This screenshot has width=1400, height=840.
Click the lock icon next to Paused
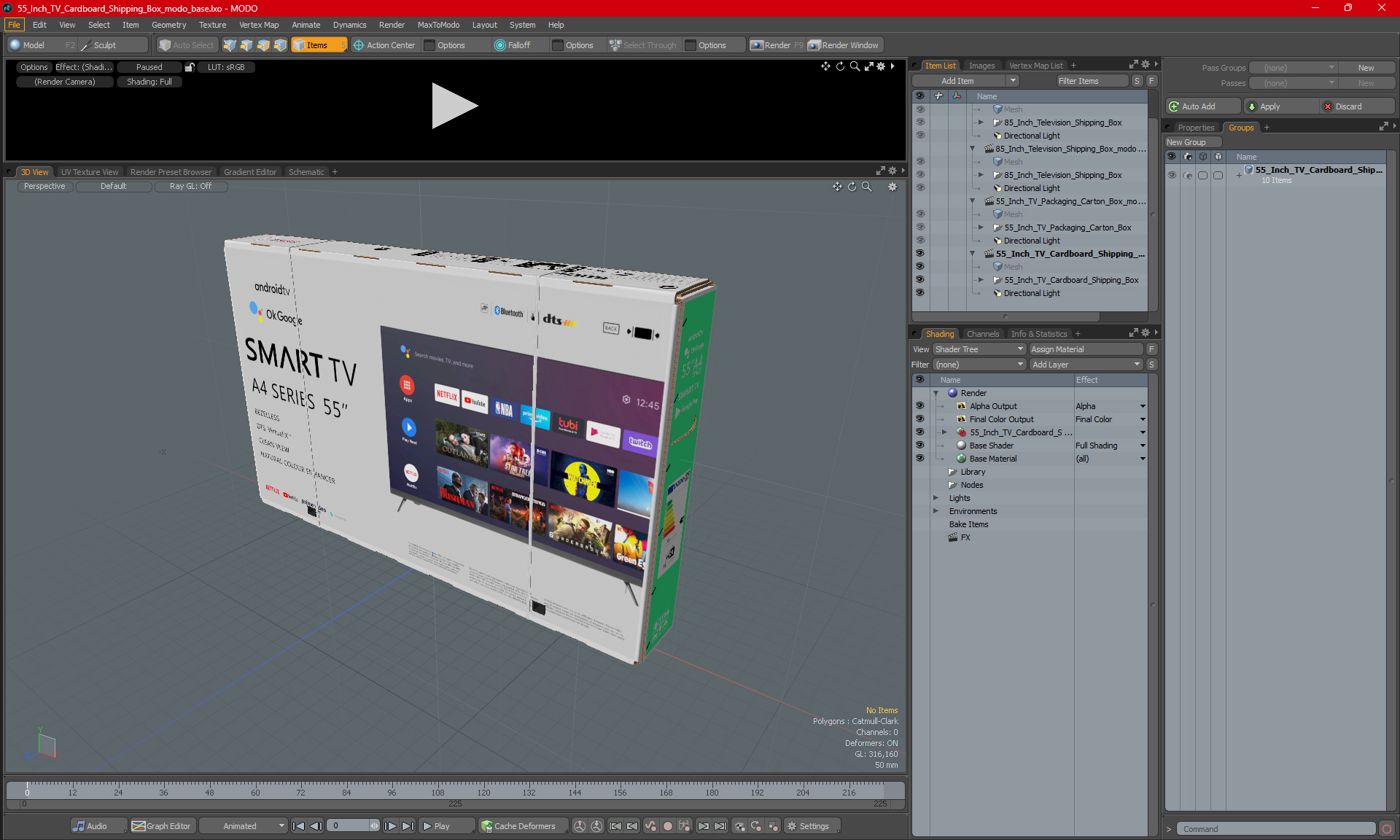pos(190,67)
